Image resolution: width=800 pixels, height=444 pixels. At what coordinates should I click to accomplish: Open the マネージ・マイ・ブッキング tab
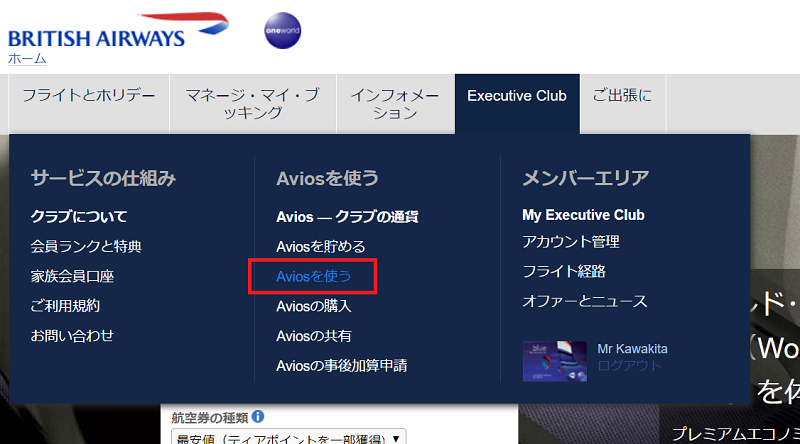[253, 104]
